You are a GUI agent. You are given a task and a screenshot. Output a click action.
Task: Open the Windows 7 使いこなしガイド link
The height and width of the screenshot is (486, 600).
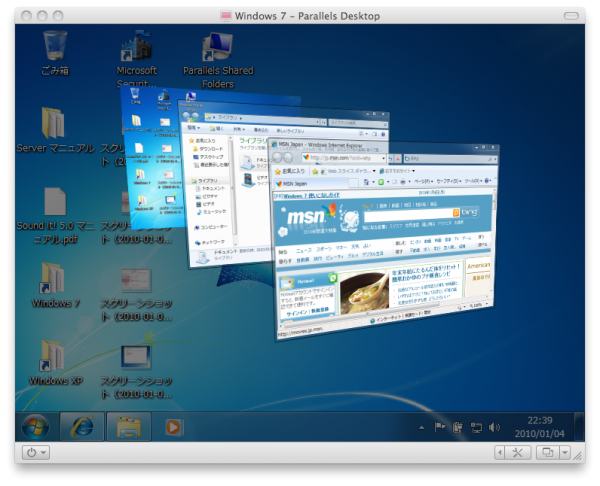click(x=307, y=196)
